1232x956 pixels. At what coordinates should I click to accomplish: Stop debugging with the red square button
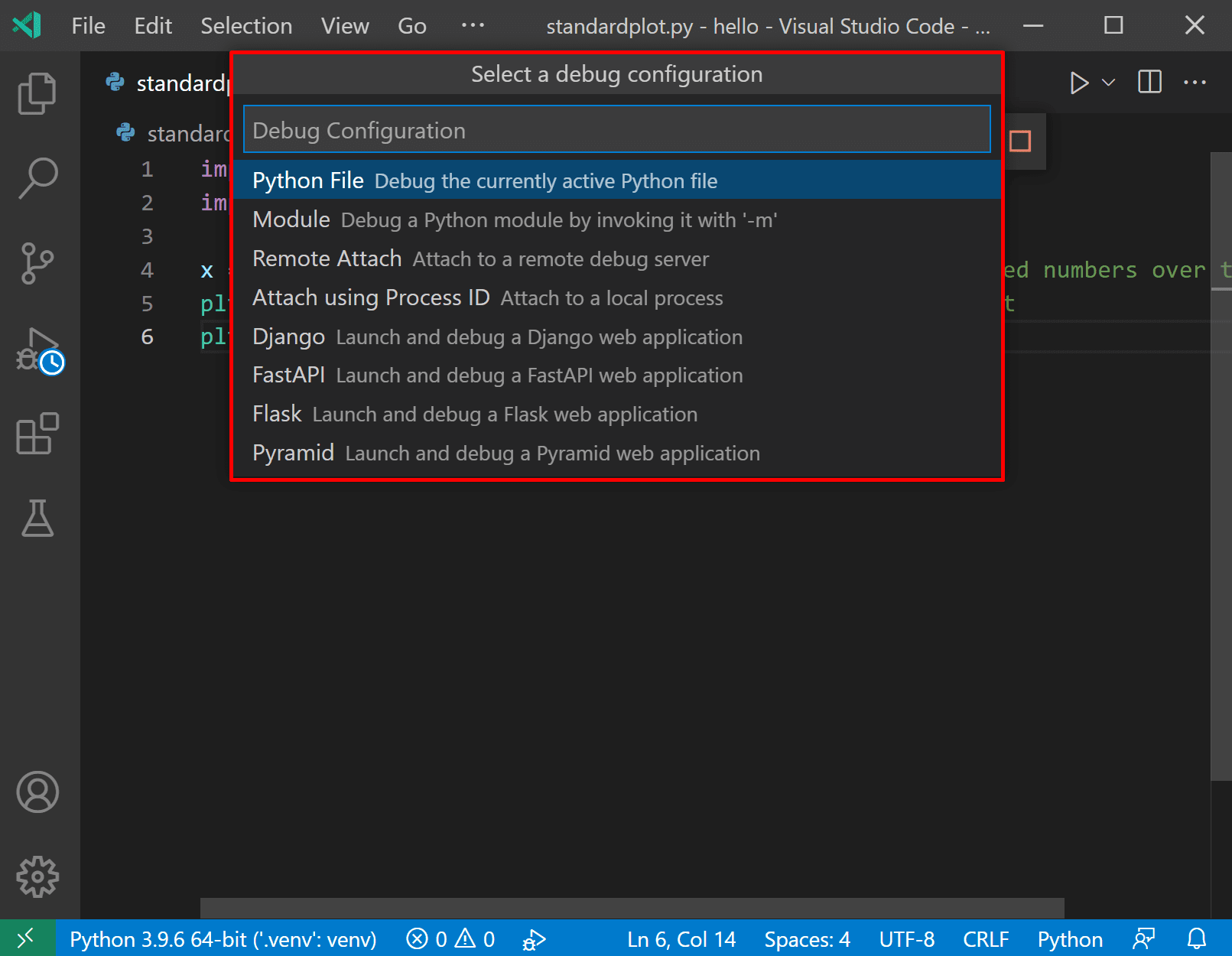[x=1020, y=141]
